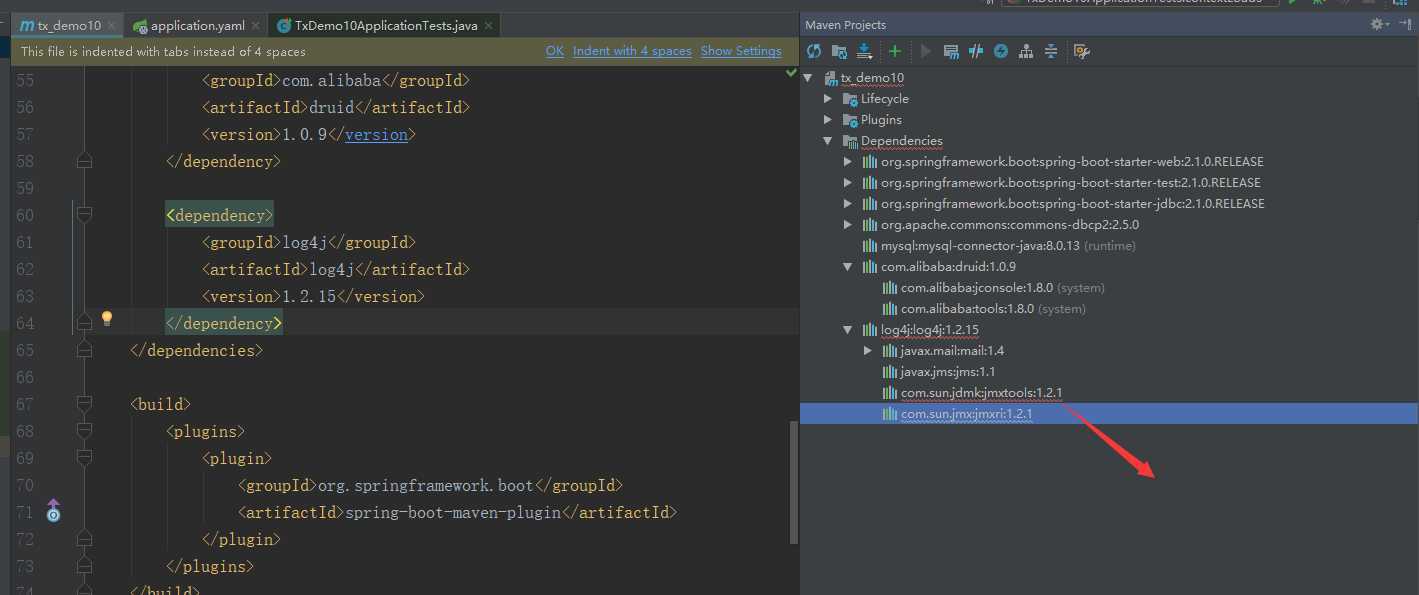Viewport: 1419px width, 595px height.
Task: Click the druid artifactId text
Action: point(332,107)
